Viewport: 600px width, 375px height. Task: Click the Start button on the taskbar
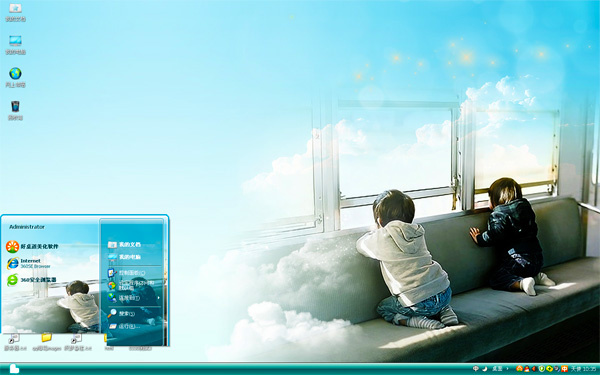point(14,369)
